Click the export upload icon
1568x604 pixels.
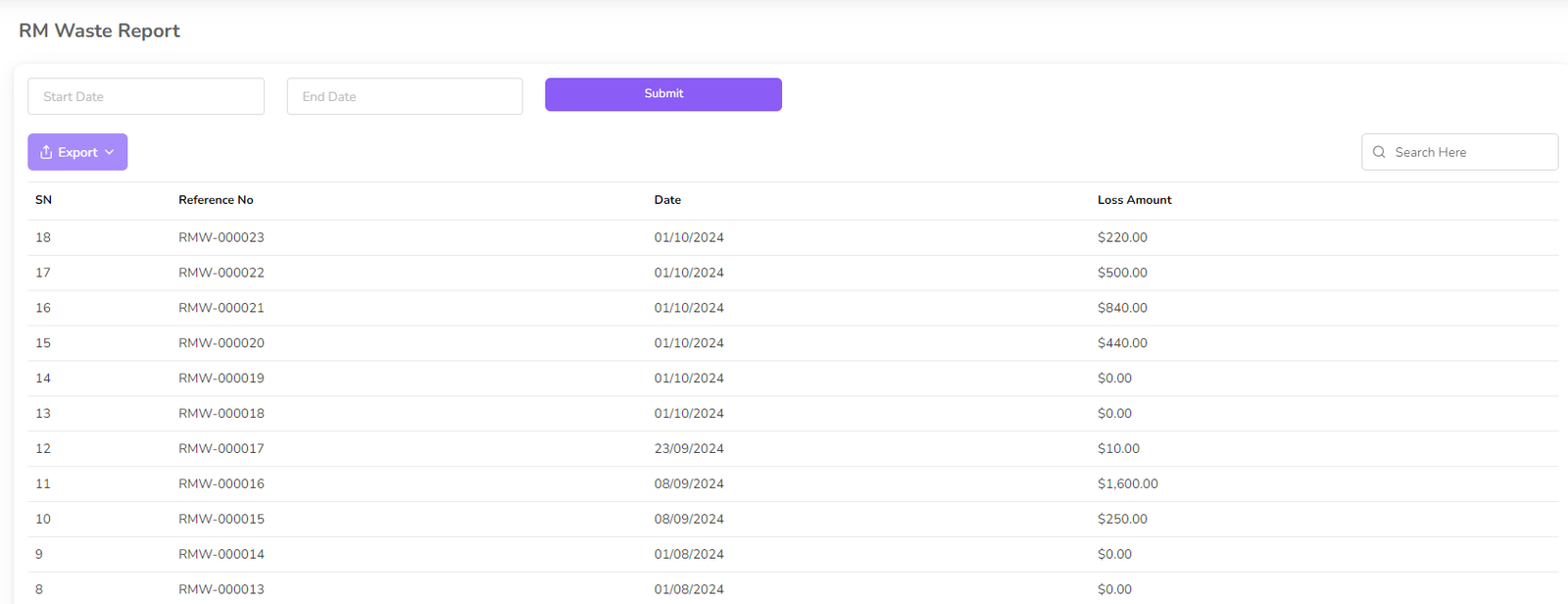click(x=46, y=152)
